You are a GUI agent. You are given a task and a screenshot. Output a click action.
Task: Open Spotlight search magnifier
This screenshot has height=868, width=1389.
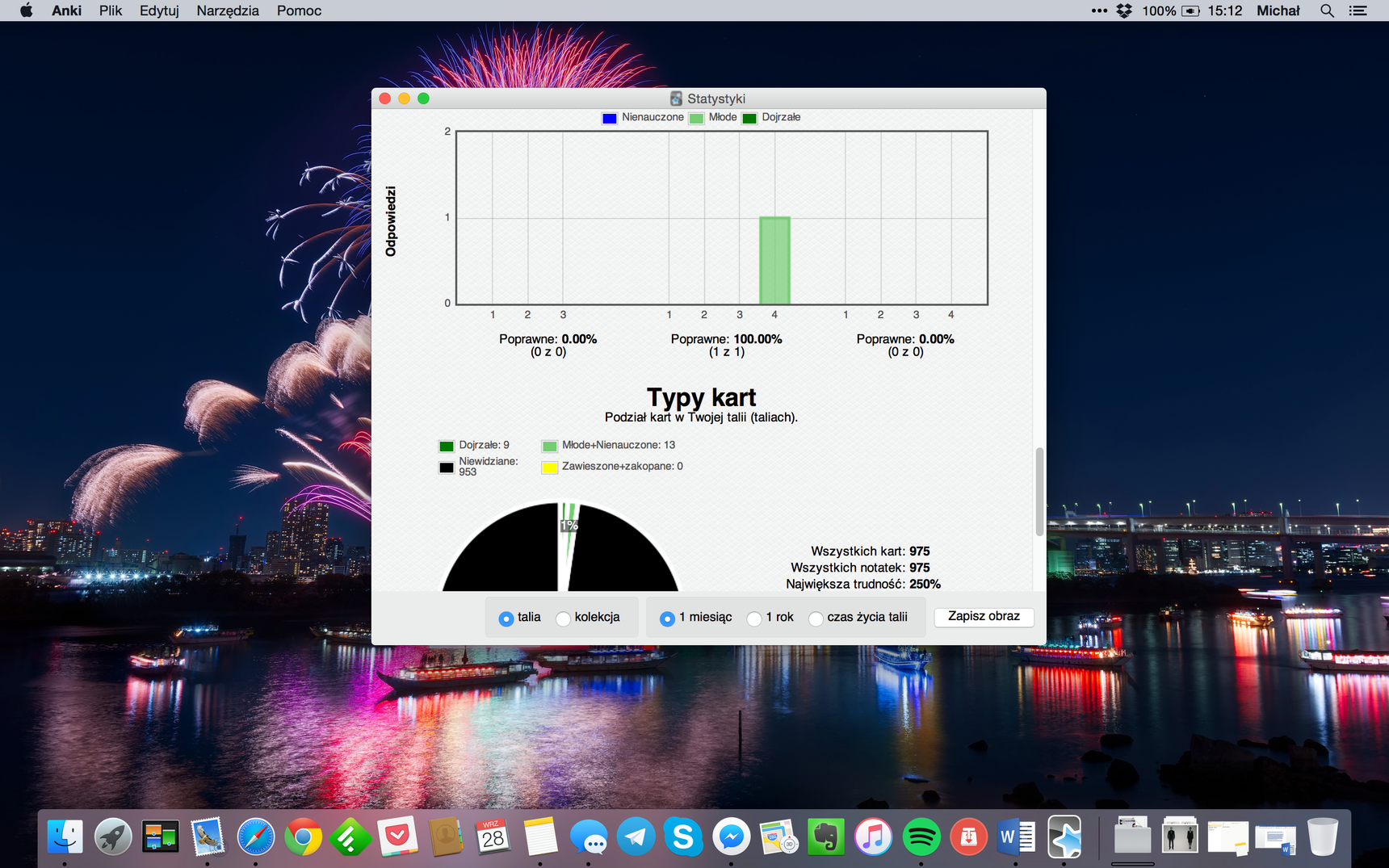(1327, 10)
